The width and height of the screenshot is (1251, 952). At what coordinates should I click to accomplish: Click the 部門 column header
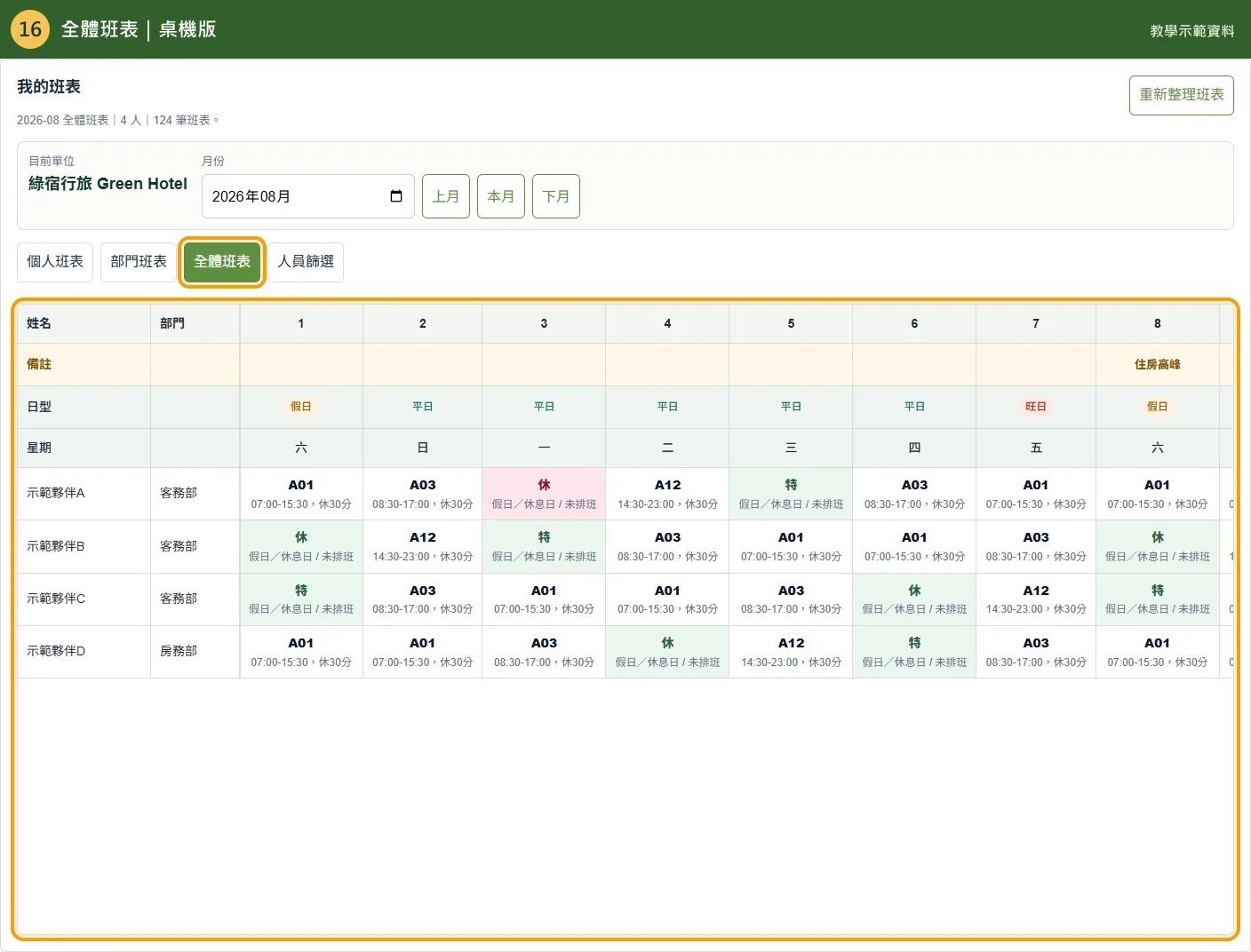195,323
